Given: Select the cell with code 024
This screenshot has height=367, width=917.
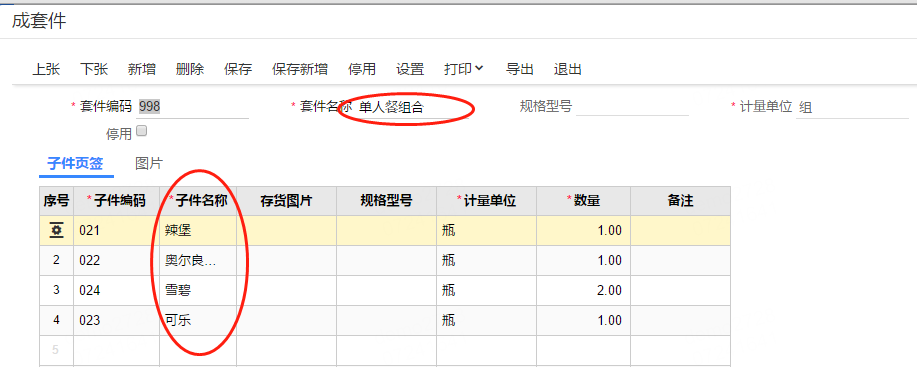Looking at the screenshot, I should pos(116,290).
